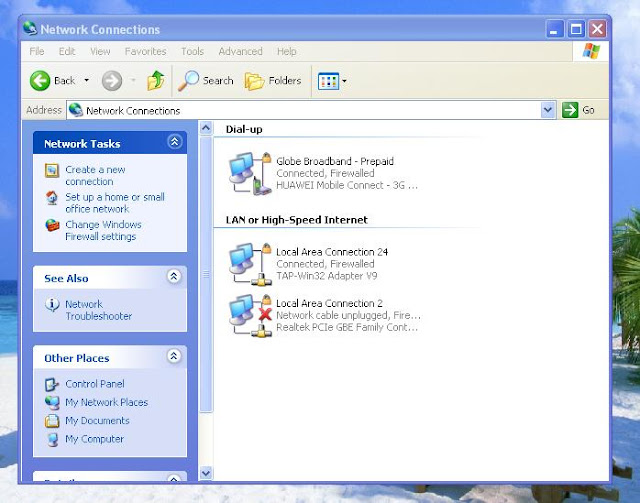Maximize the Network Connections window
This screenshot has height=503, width=640.
576,29
